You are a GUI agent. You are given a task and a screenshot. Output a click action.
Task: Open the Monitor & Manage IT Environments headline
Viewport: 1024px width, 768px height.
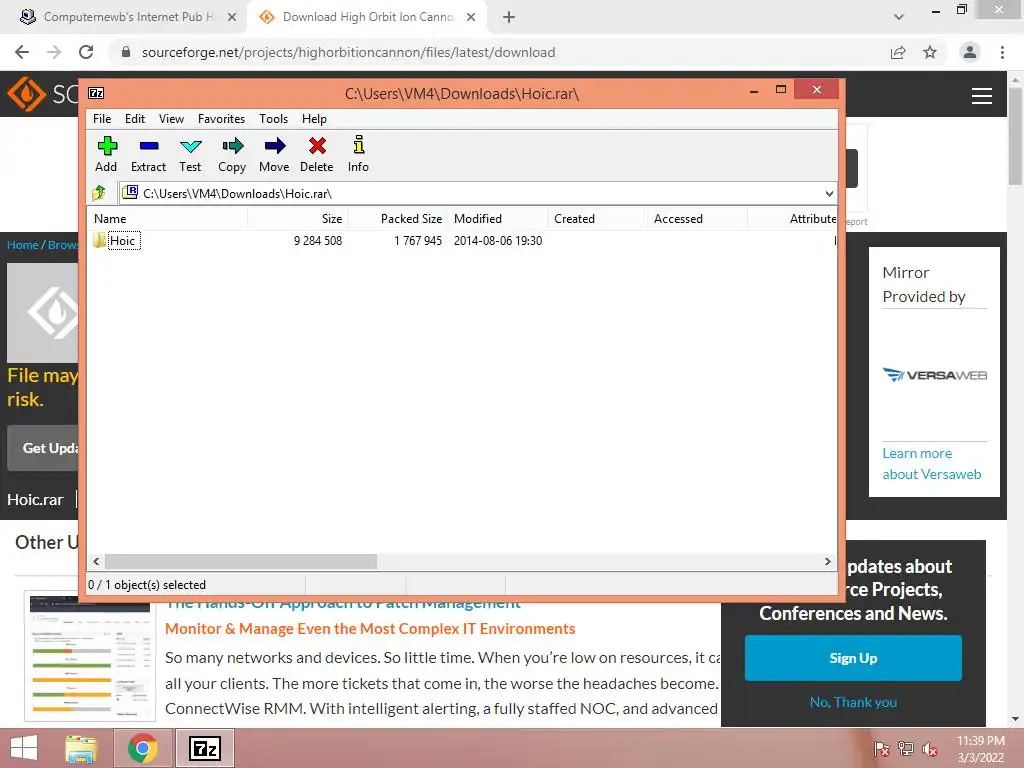tap(370, 628)
